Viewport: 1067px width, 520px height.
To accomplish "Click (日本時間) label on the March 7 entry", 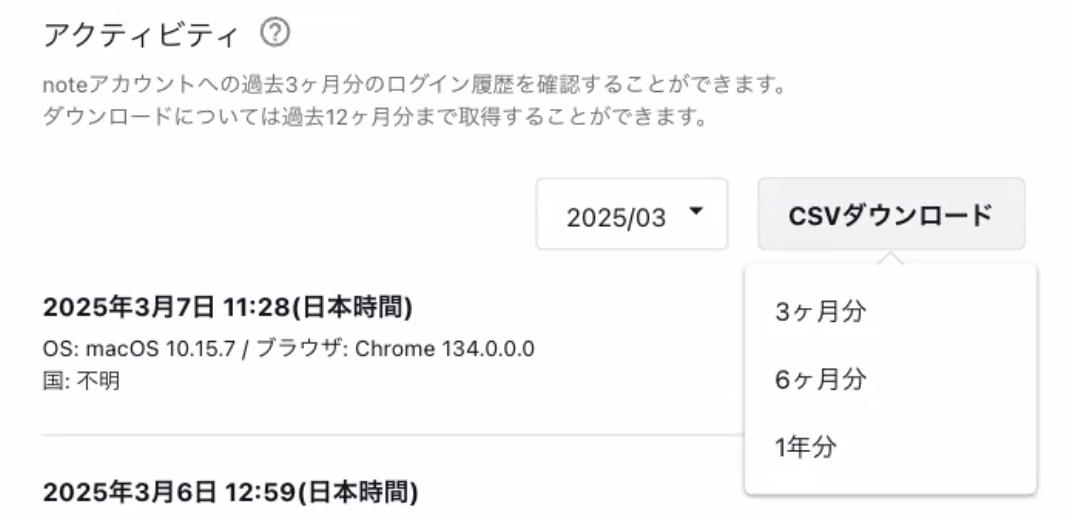I will point(353,308).
